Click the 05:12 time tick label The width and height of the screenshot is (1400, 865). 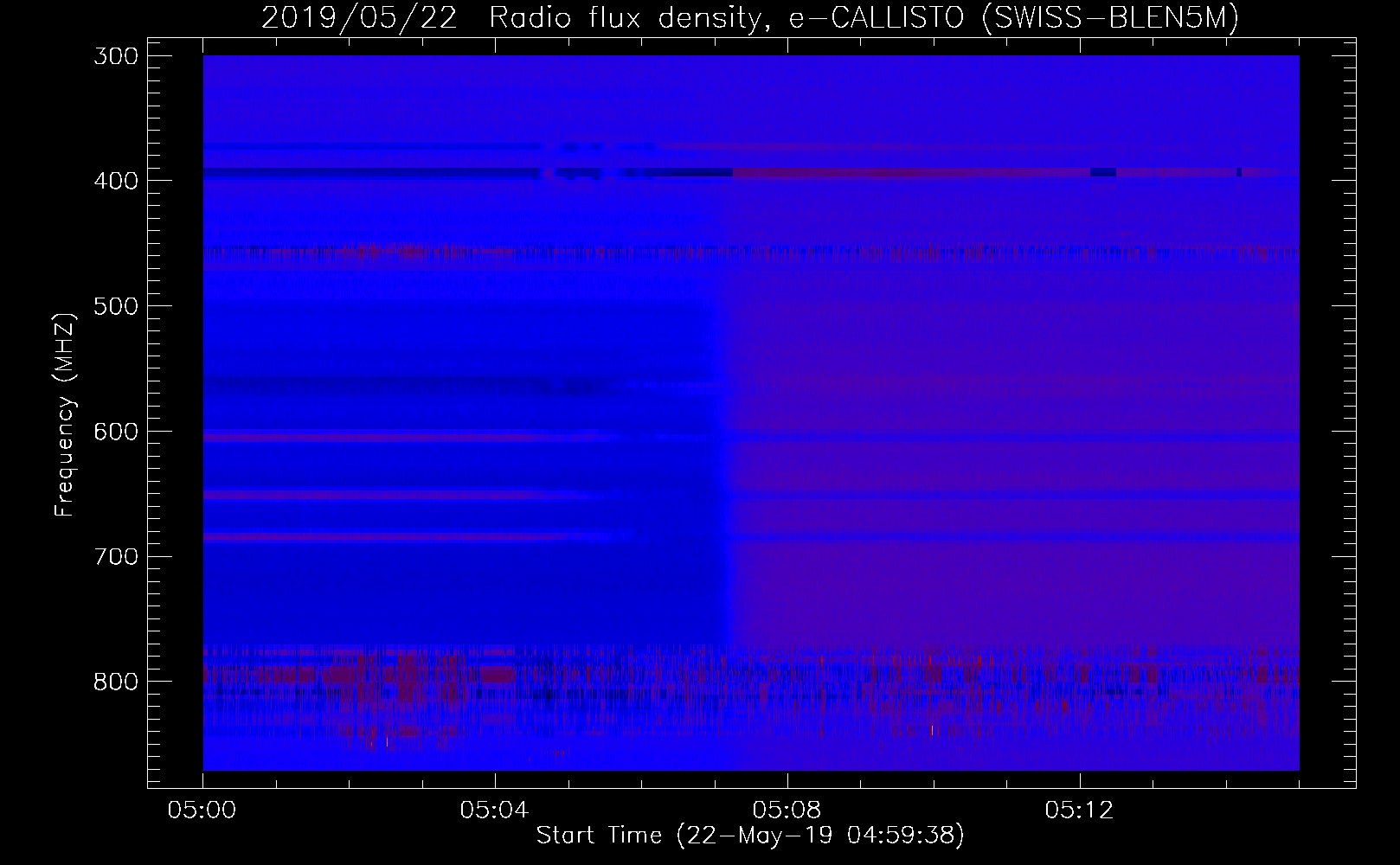1079,811
